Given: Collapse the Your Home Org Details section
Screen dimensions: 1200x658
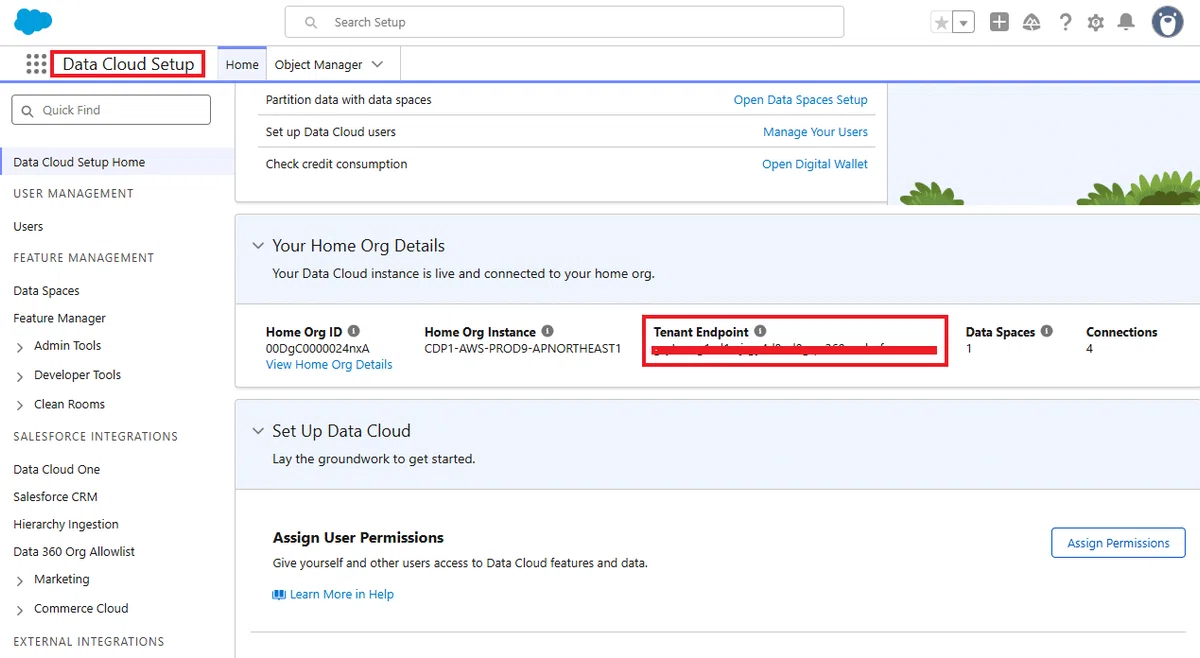Looking at the screenshot, I should (x=256, y=246).
